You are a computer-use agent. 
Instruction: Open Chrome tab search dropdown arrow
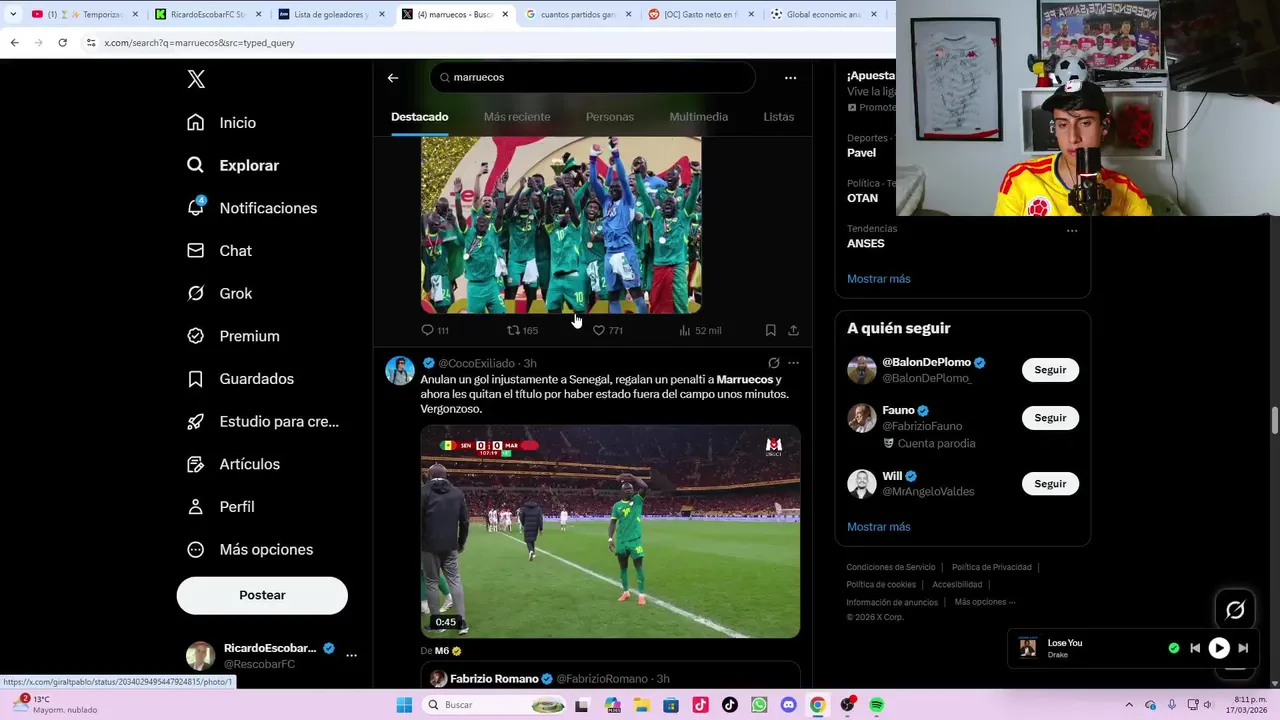coord(13,14)
